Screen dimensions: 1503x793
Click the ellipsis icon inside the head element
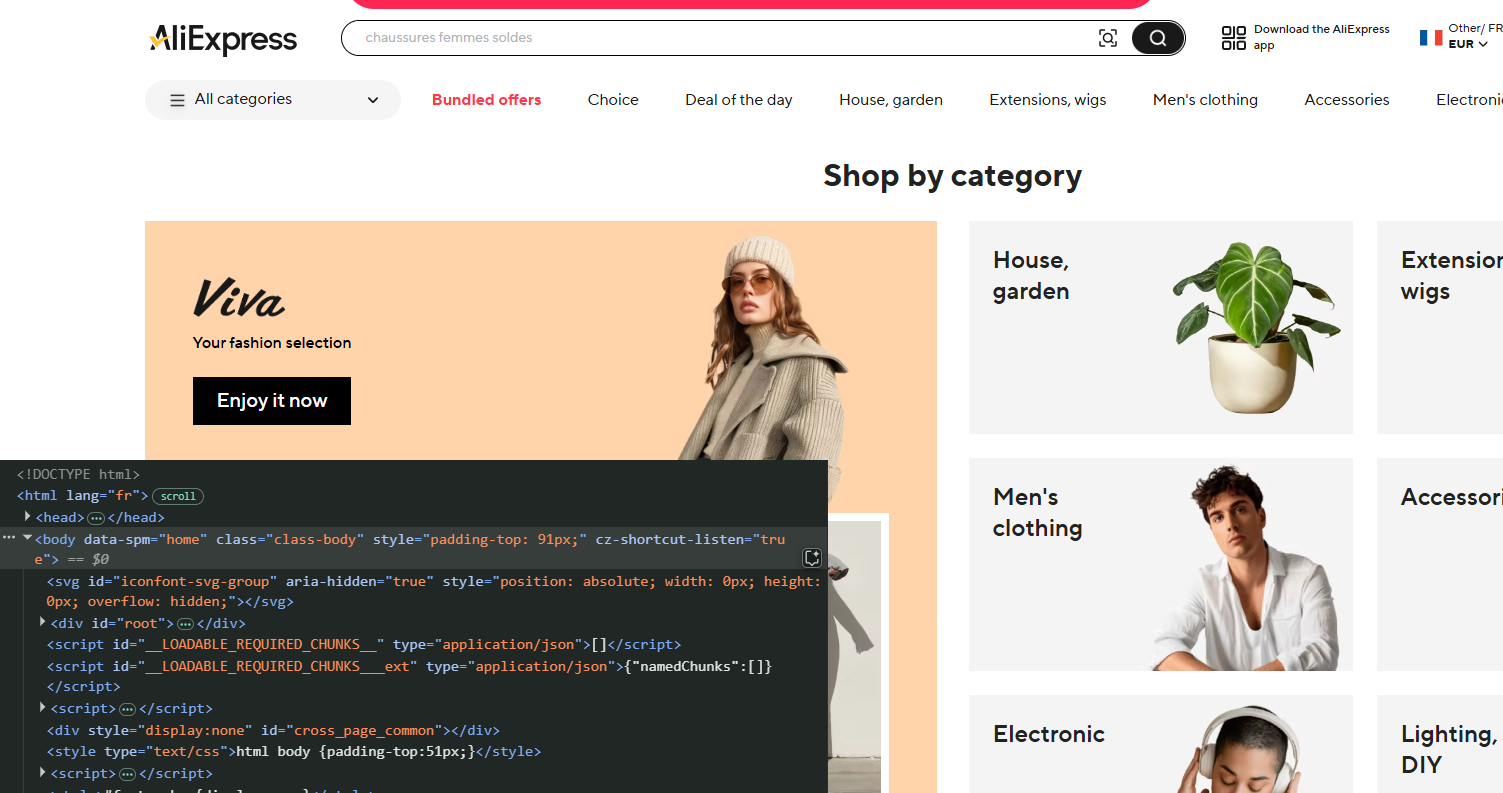pyautogui.click(x=96, y=517)
